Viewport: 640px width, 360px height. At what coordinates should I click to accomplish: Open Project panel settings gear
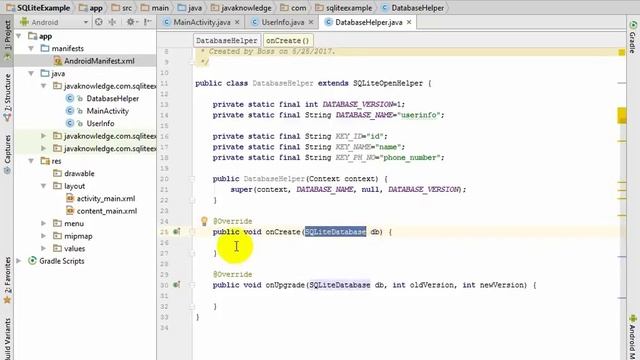pyautogui.click(x=131, y=22)
